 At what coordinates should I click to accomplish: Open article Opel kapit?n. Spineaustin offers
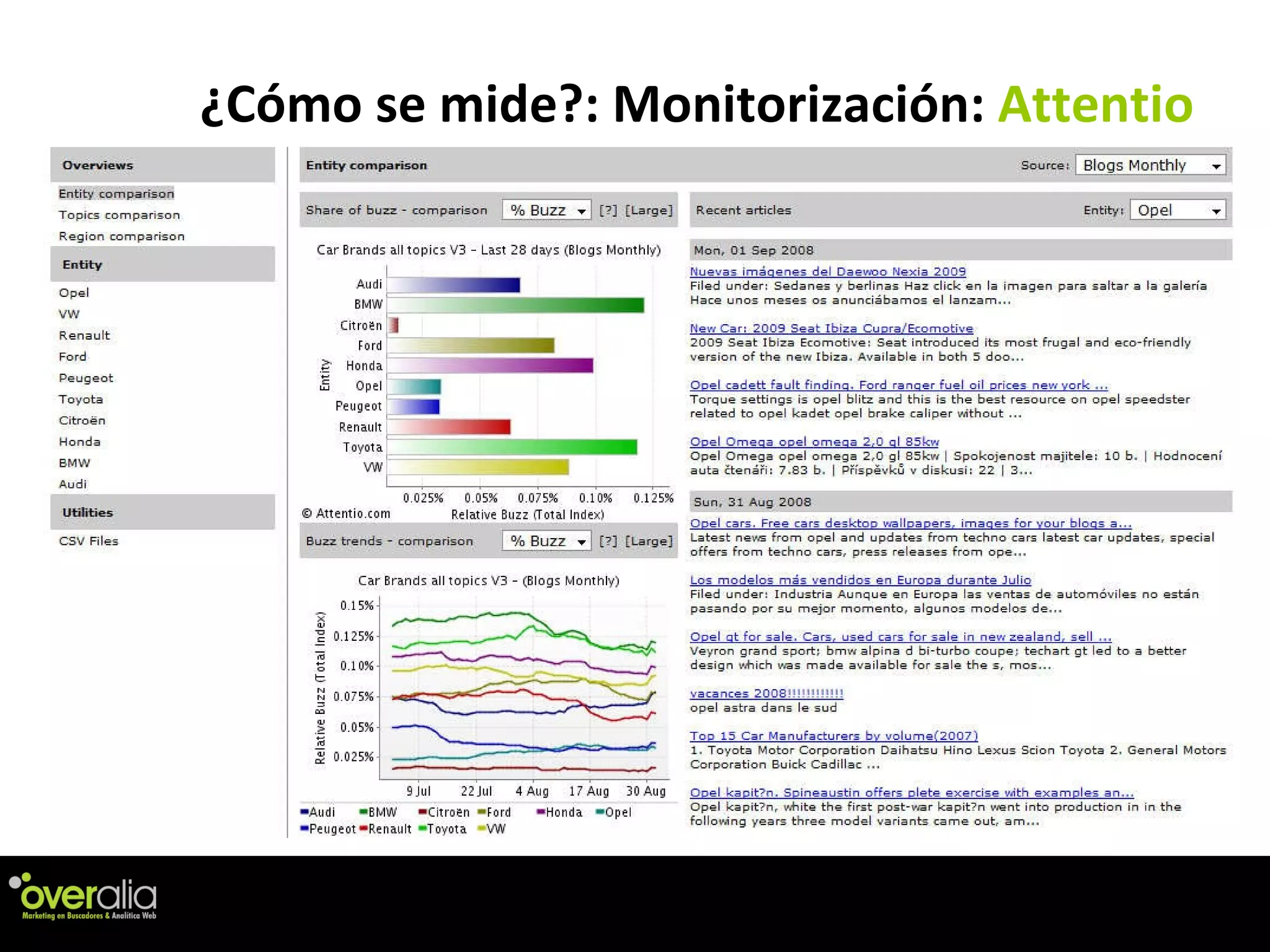(912, 793)
